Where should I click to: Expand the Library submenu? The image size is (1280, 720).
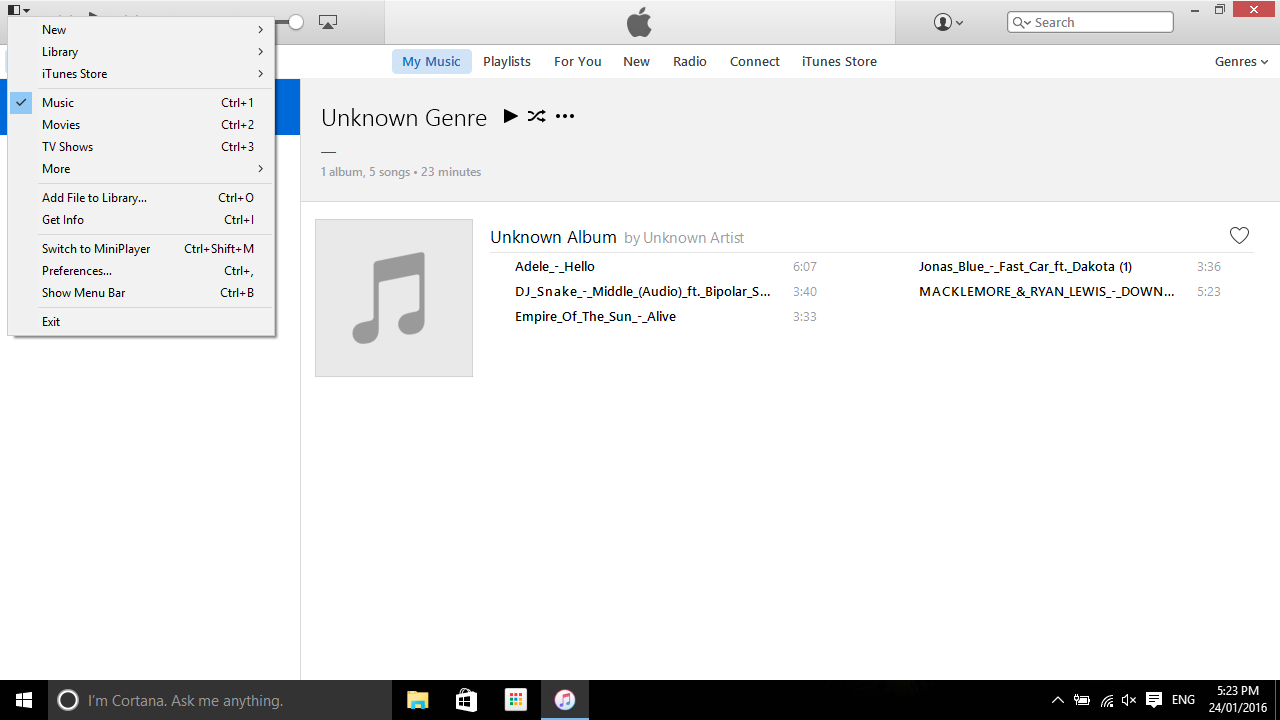pos(141,52)
